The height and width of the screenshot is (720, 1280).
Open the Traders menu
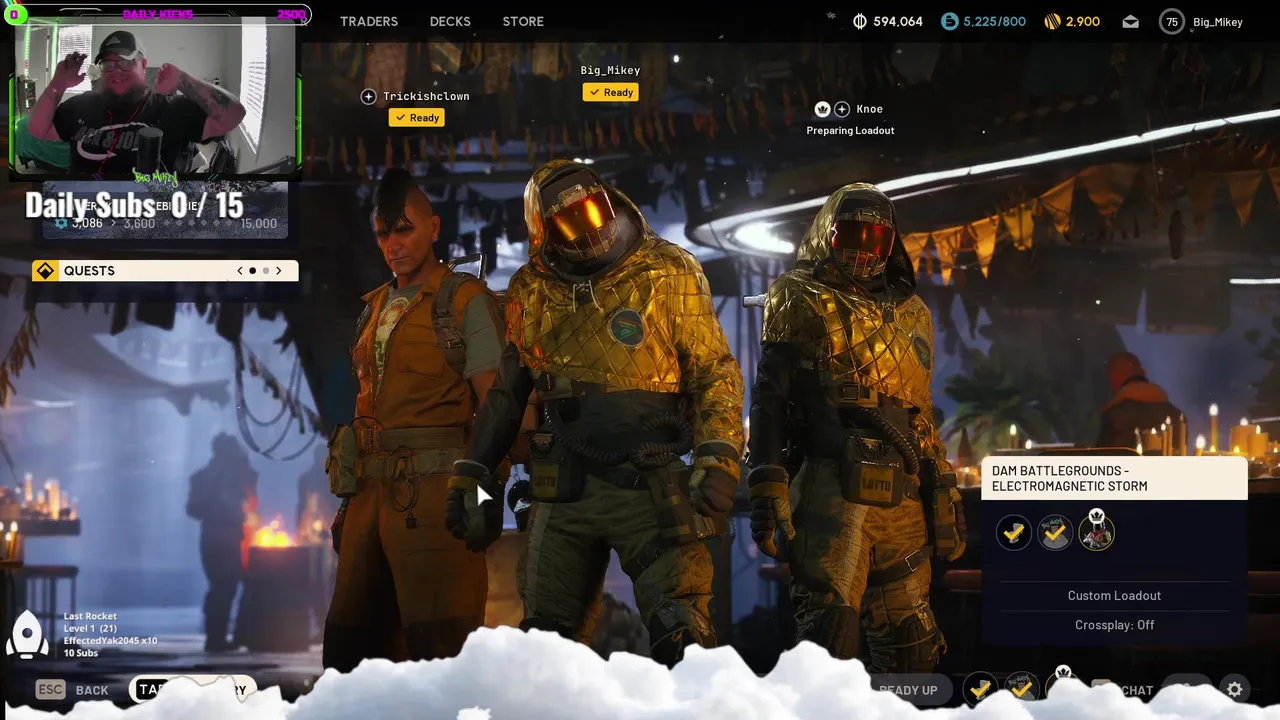pos(369,21)
